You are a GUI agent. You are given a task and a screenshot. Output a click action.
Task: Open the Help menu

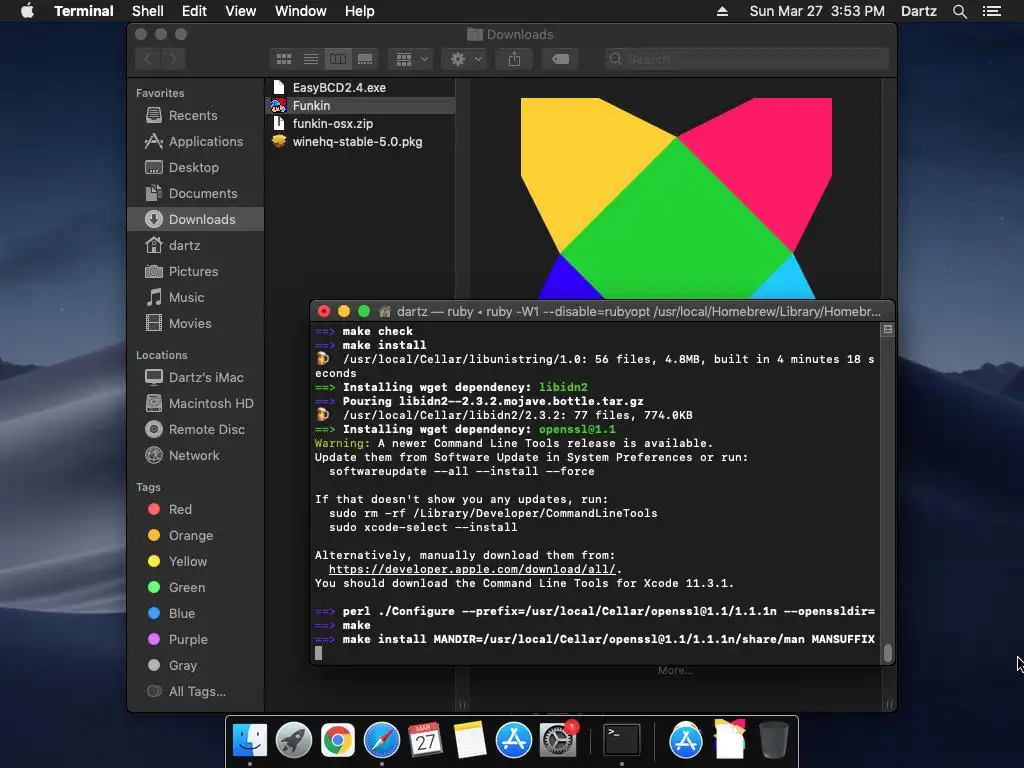pos(359,11)
